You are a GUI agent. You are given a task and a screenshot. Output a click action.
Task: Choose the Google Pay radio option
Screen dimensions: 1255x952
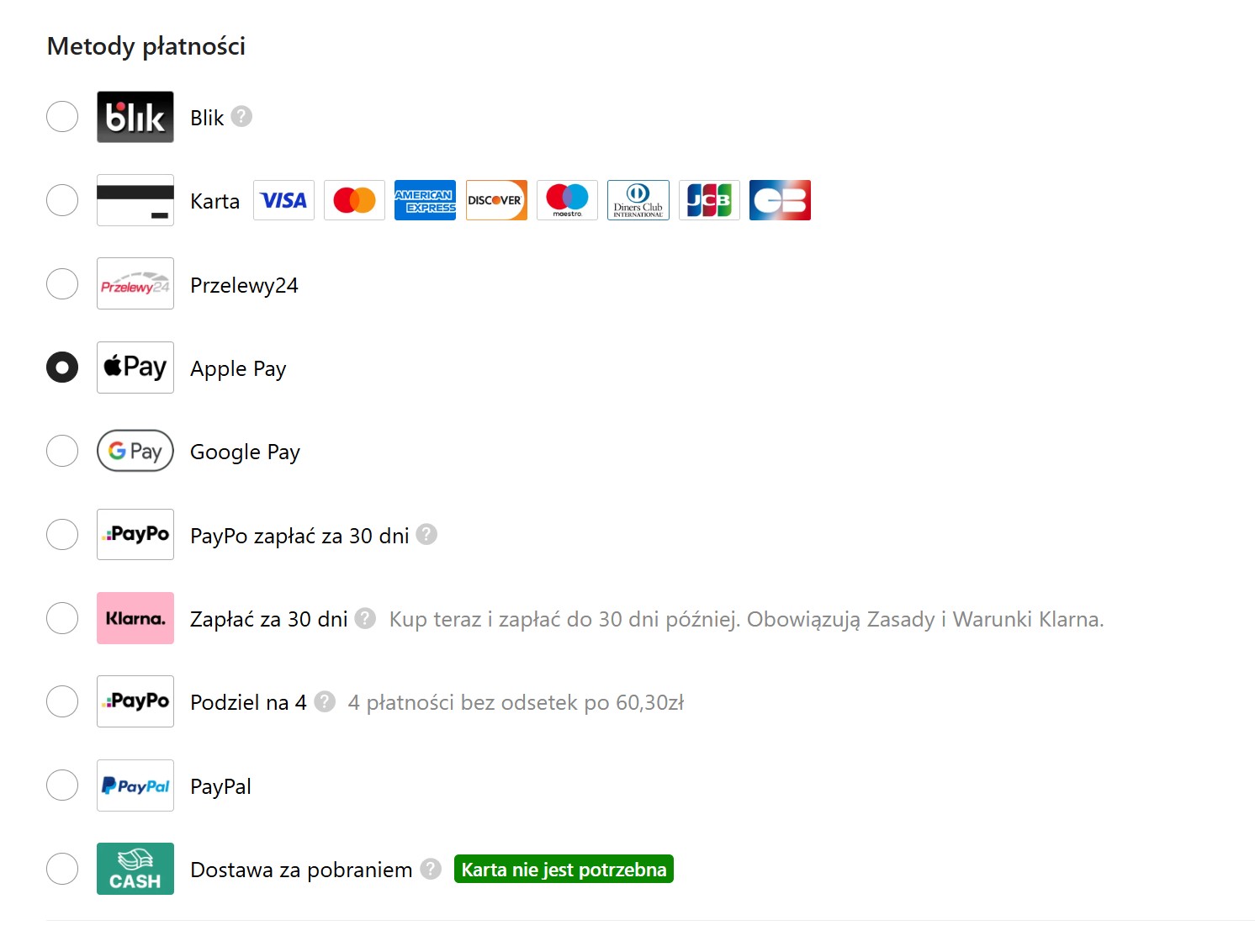(62, 451)
